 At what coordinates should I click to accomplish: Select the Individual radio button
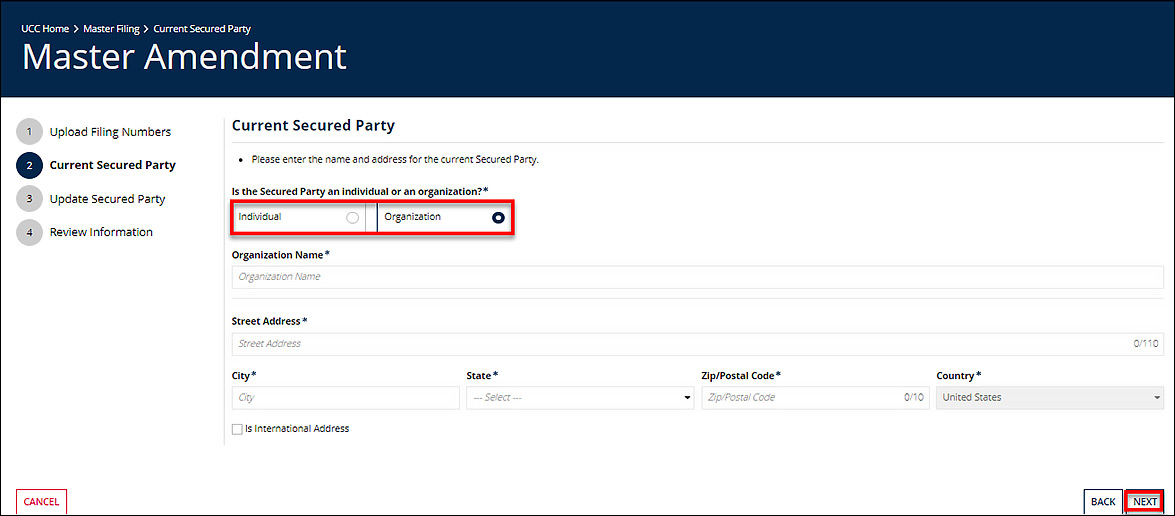(352, 218)
